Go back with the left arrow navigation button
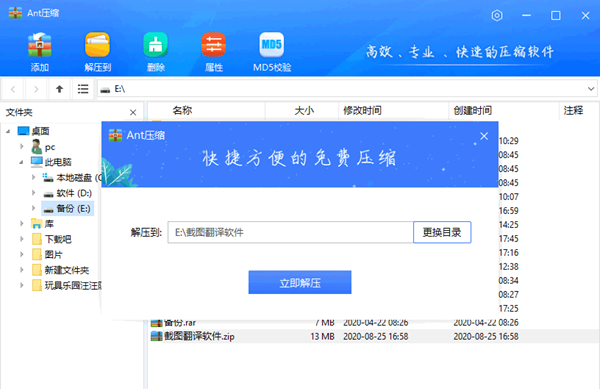 pyautogui.click(x=13, y=89)
